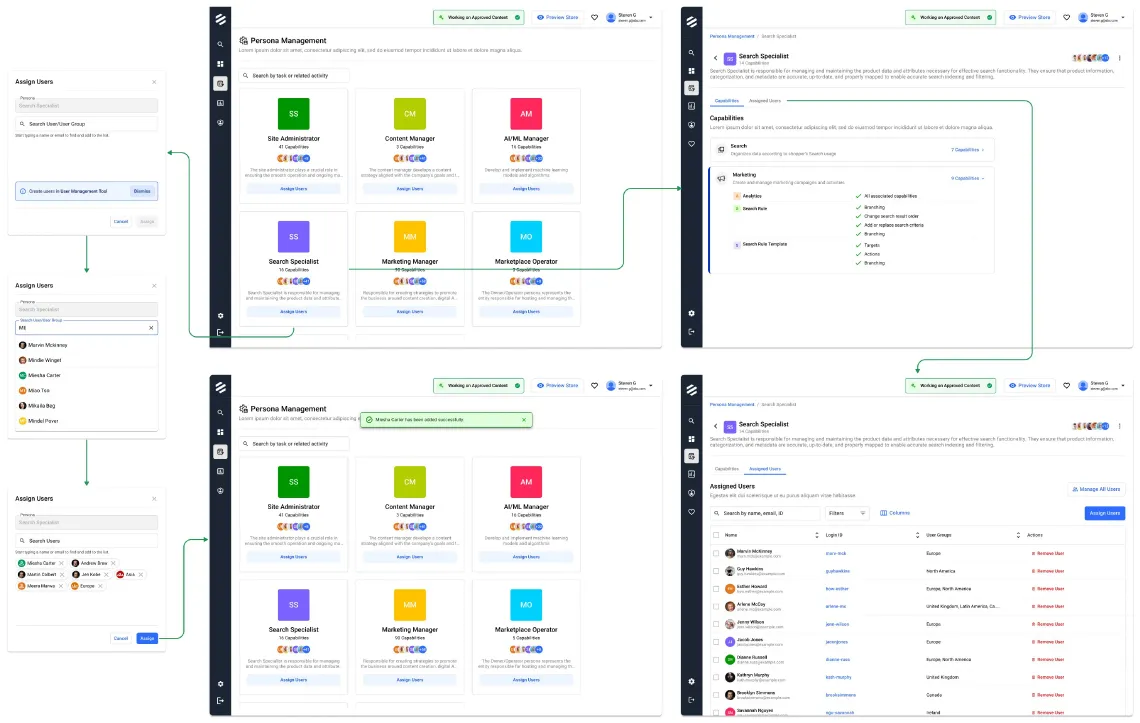Click Assign Users under Site Administrator in the top-left screen
The height and width of the screenshot is (723, 1140).
point(294,188)
